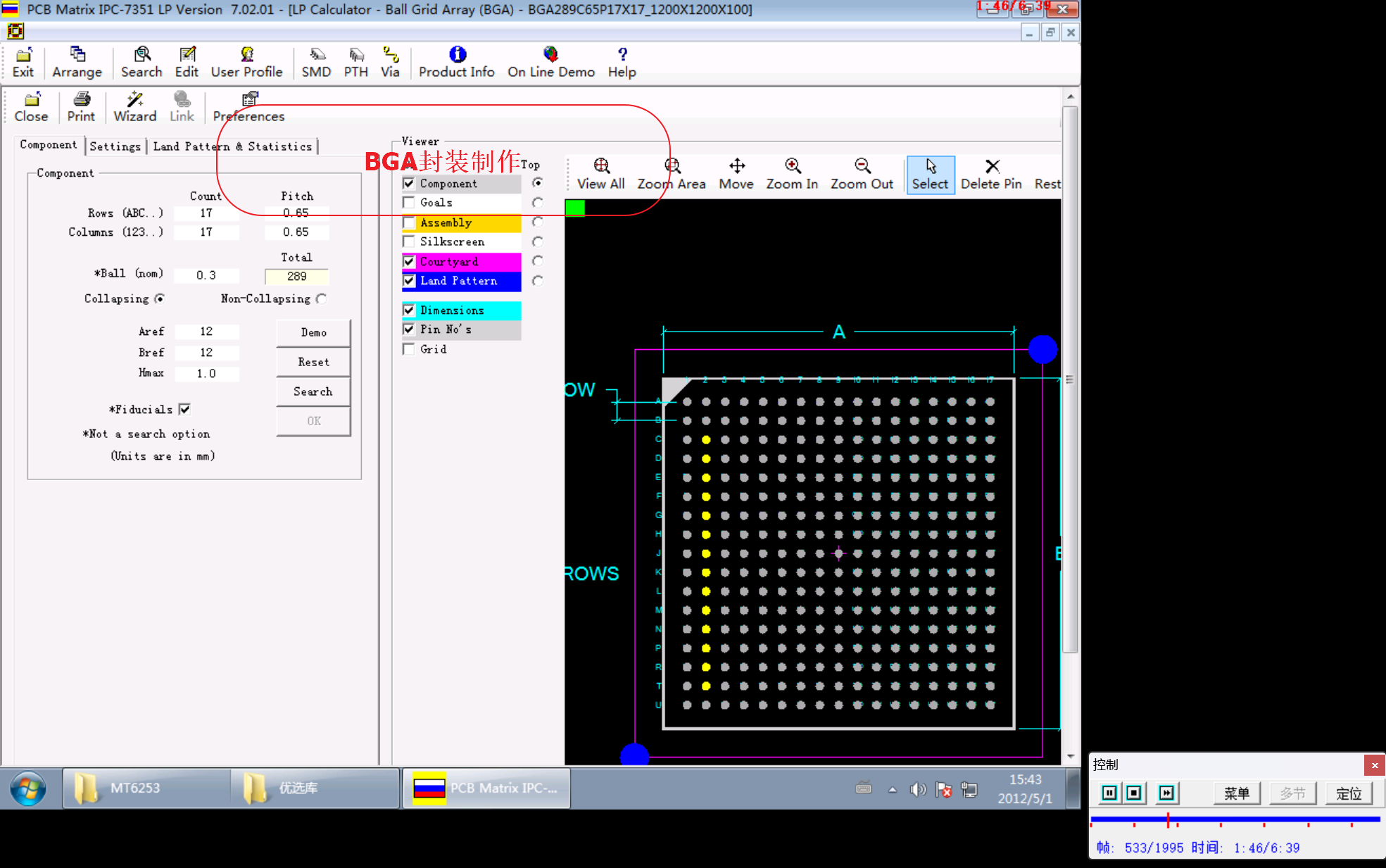Screen dimensions: 1386x868
Task: Enable the Goals layer checkbox
Action: 409,202
